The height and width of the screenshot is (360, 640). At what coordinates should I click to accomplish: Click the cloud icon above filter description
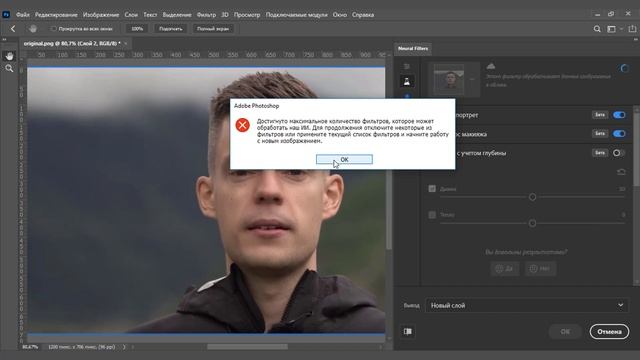[x=491, y=66]
